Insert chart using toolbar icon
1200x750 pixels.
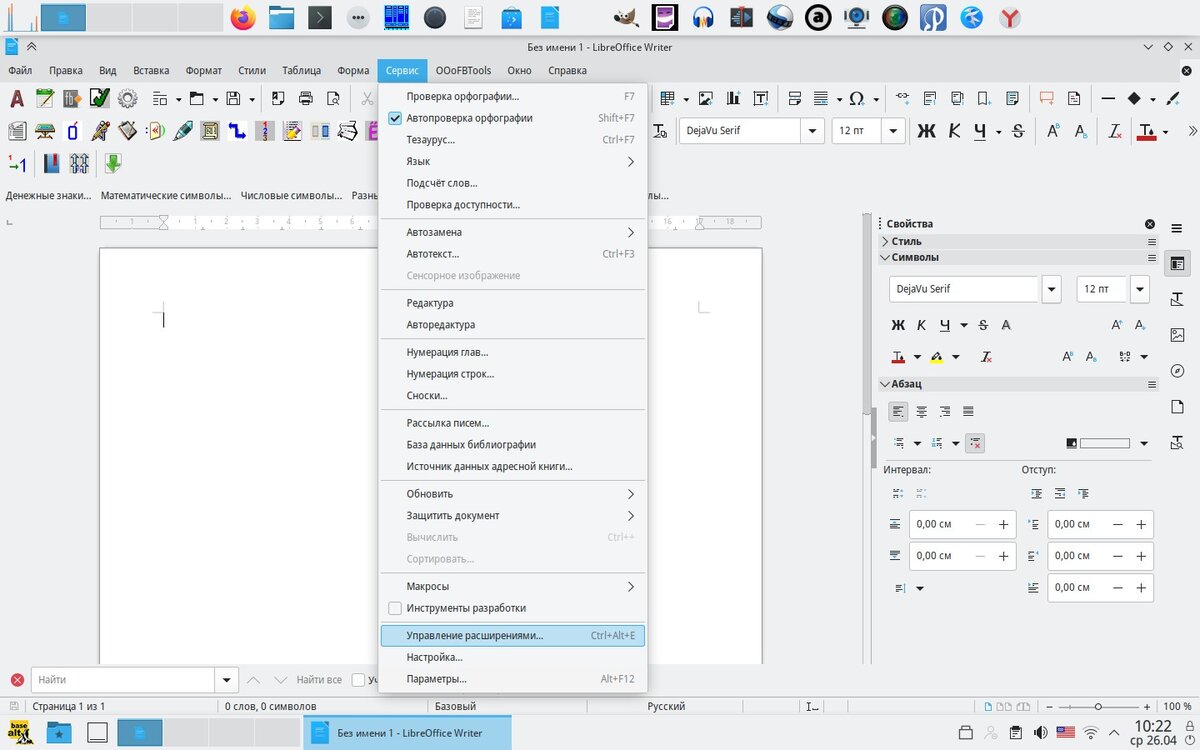pos(733,98)
